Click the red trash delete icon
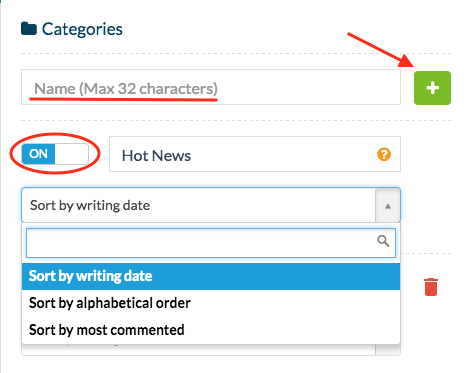The width and height of the screenshot is (470, 373). click(431, 287)
